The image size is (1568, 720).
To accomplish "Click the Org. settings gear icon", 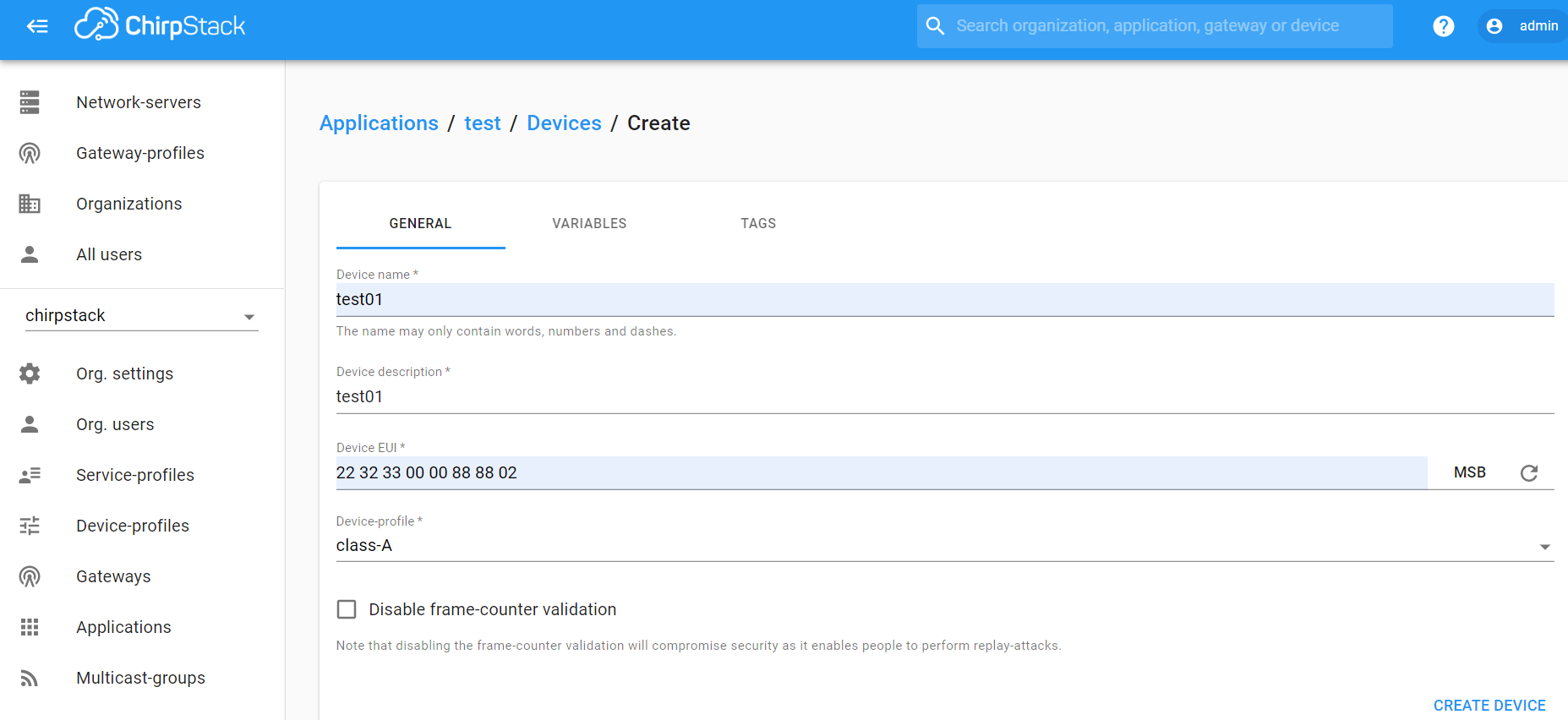I will (x=30, y=374).
